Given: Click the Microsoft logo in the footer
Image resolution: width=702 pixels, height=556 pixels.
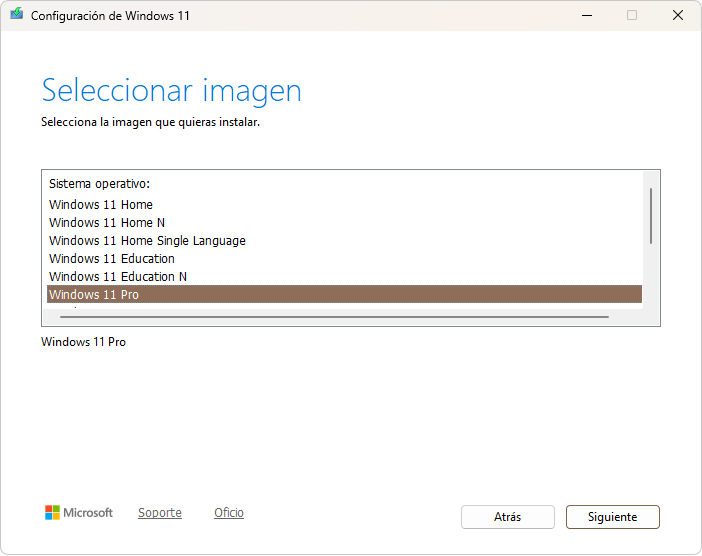Looking at the screenshot, I should [79, 513].
